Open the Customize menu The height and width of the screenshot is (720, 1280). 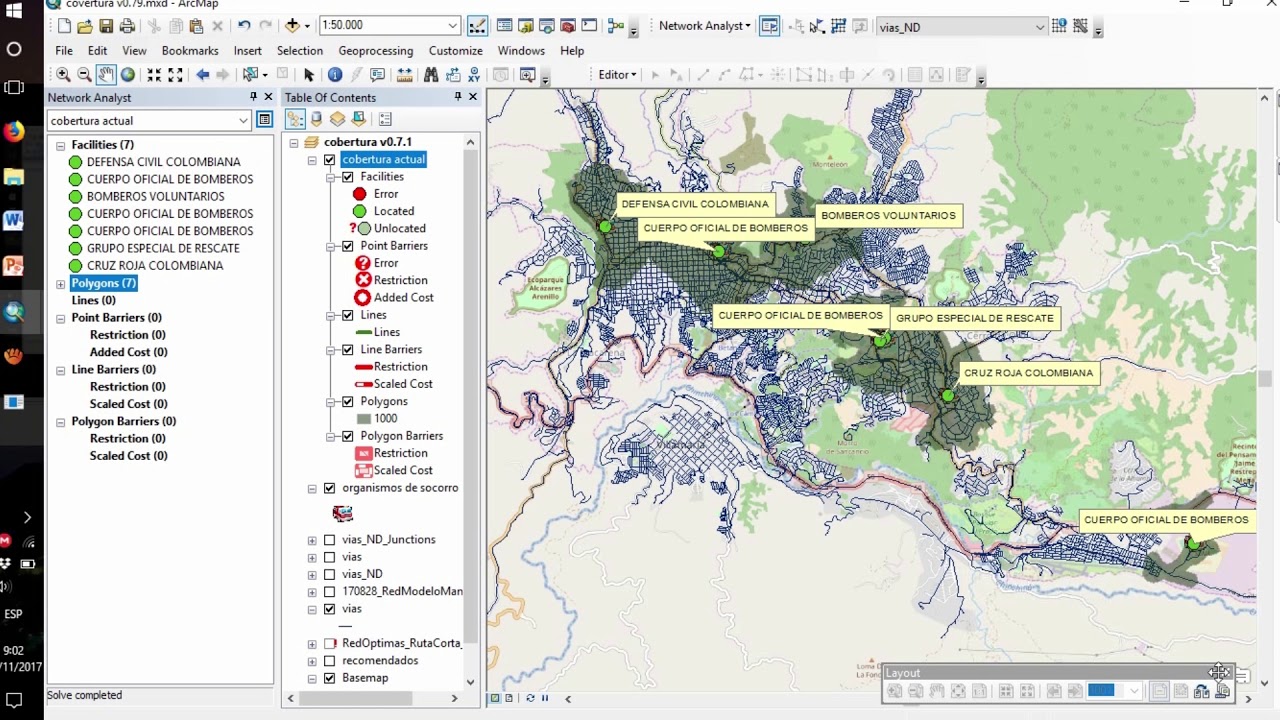(456, 50)
